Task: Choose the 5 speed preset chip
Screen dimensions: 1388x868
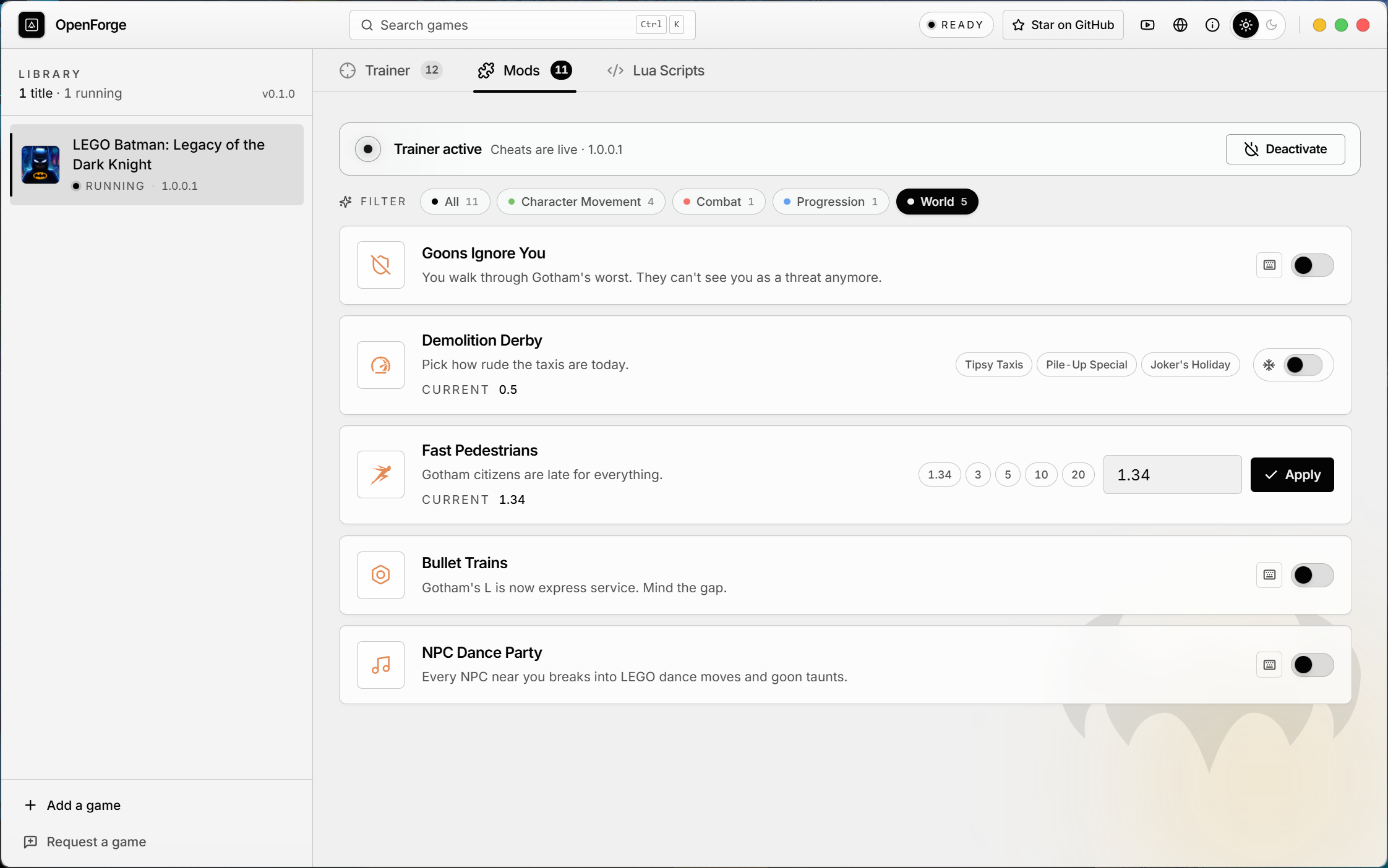Action: (1008, 475)
